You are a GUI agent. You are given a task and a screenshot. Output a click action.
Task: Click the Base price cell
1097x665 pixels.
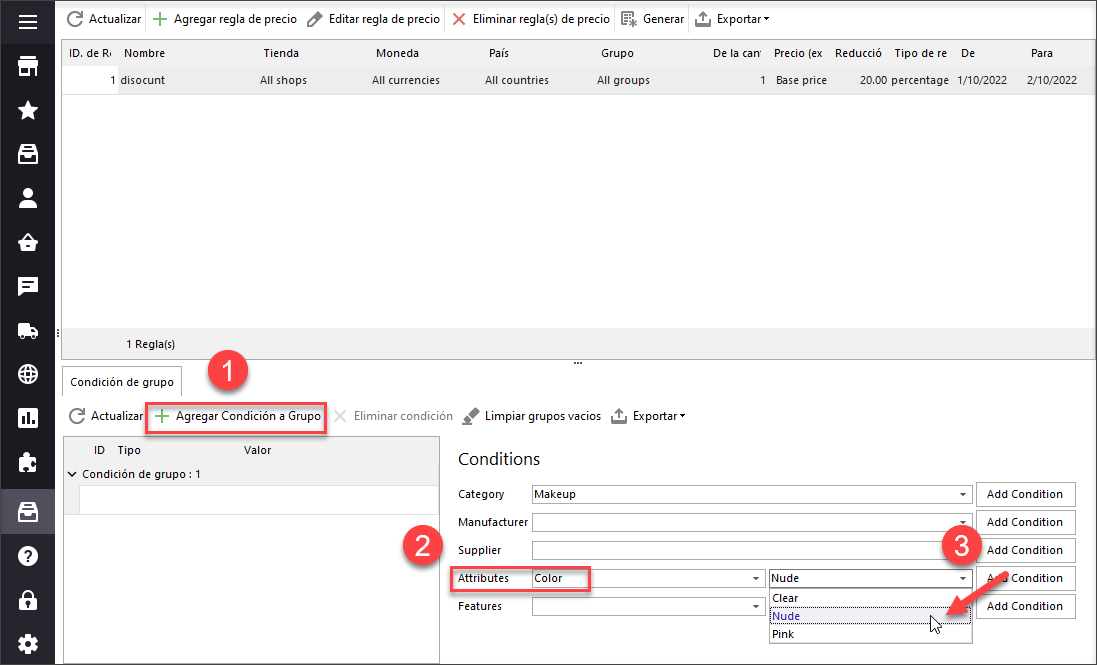click(x=801, y=80)
